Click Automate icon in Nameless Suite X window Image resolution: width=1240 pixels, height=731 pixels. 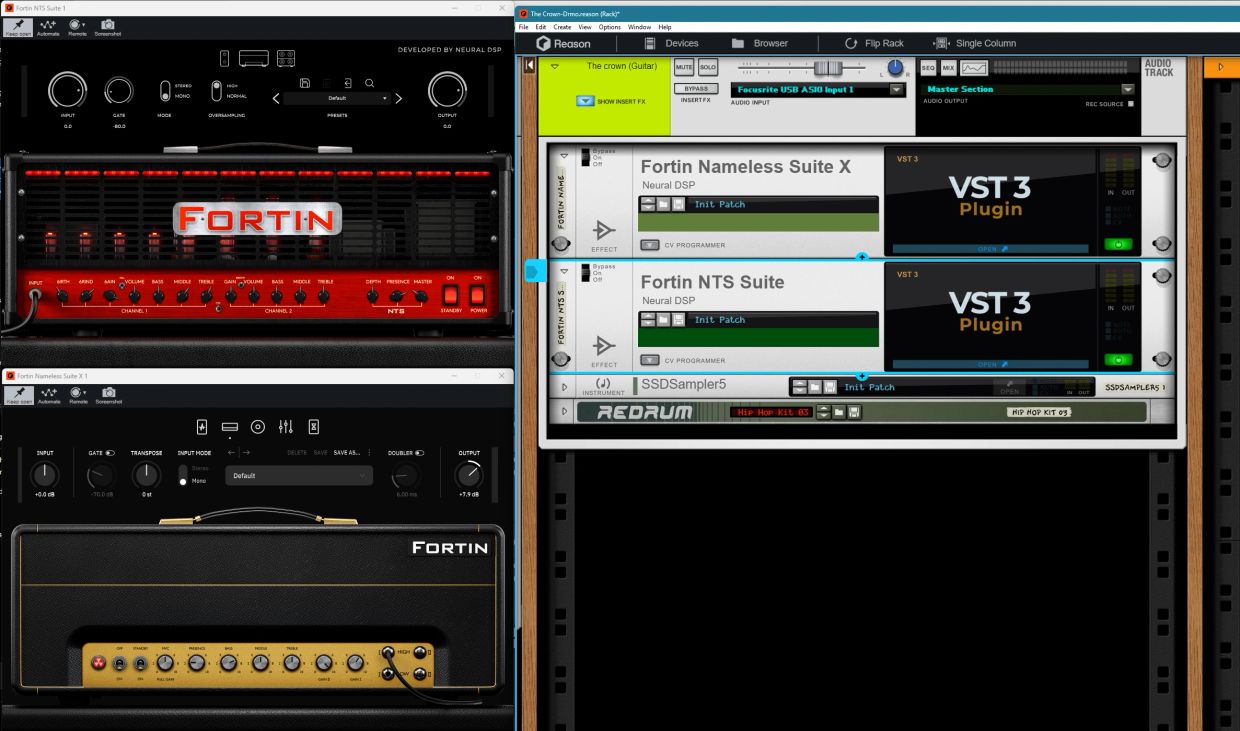tap(48, 393)
